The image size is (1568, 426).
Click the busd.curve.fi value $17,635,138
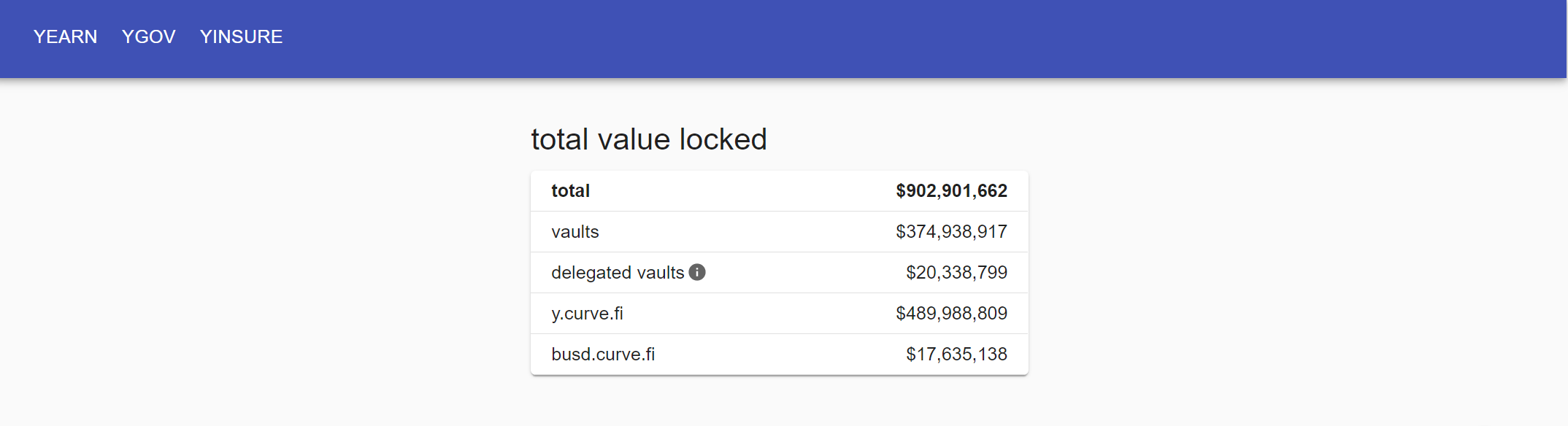[x=956, y=355]
